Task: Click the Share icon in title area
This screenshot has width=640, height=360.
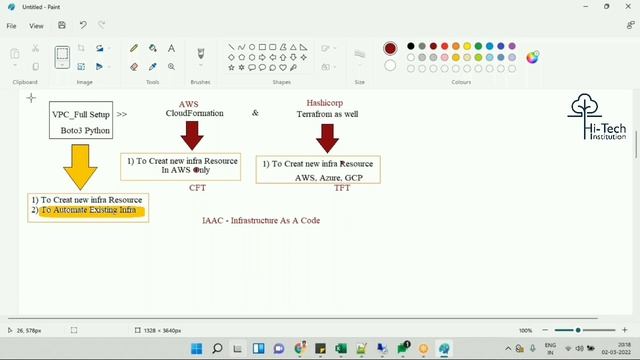Action: (630, 25)
